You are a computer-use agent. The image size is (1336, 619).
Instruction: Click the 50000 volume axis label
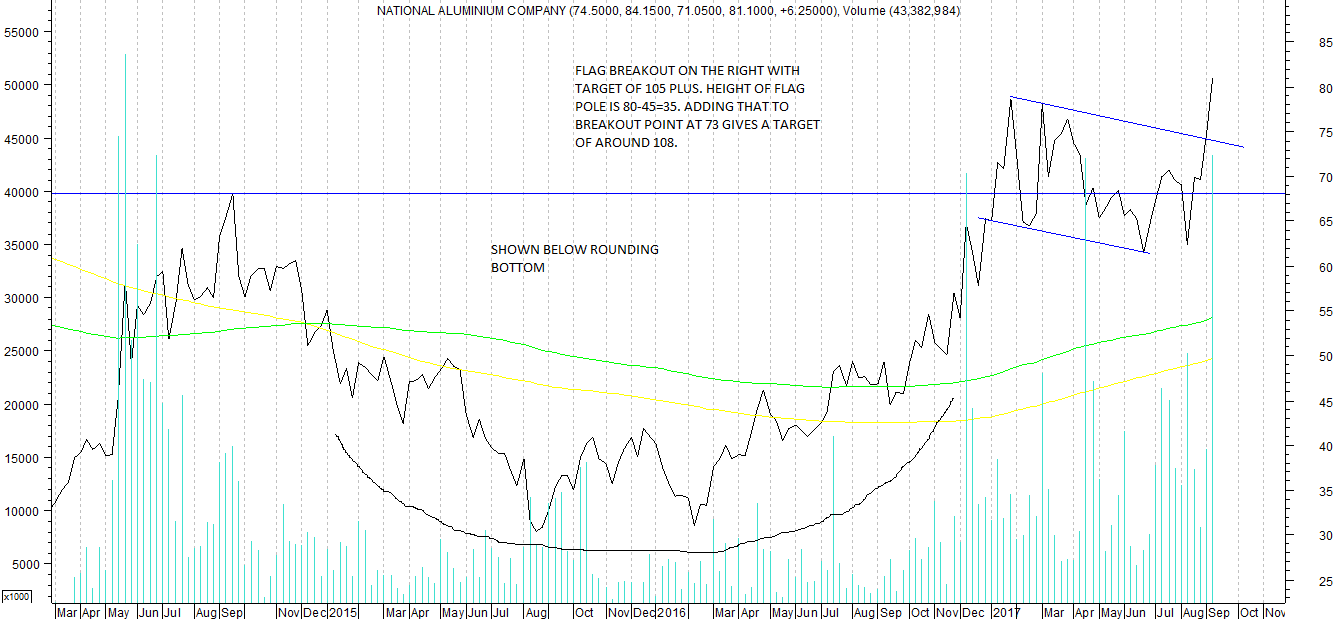click(x=23, y=85)
